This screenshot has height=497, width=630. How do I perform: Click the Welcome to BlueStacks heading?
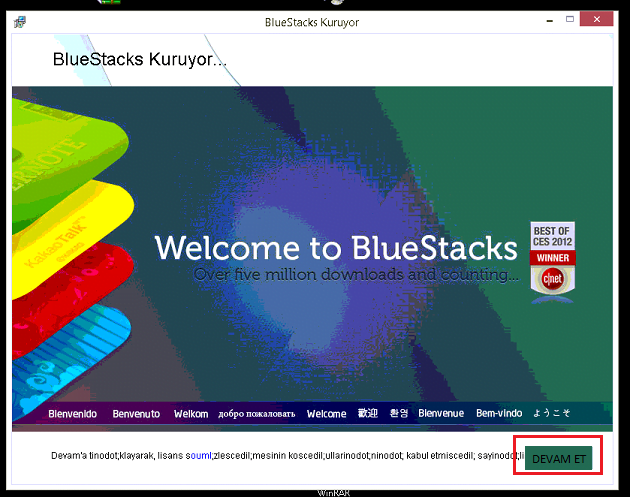pos(336,248)
